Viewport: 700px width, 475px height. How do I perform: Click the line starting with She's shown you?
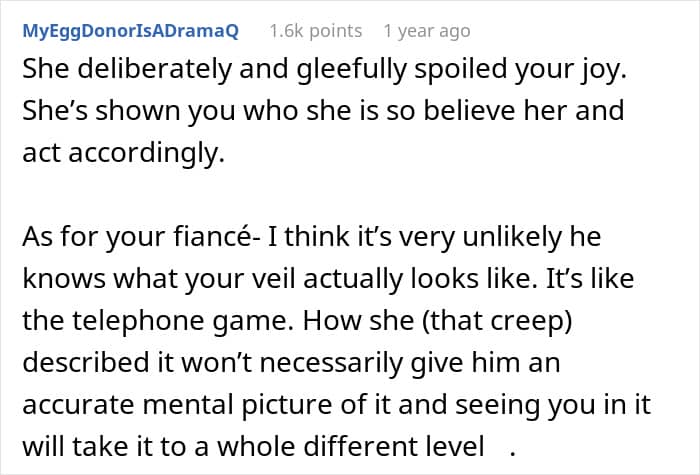(x=323, y=111)
